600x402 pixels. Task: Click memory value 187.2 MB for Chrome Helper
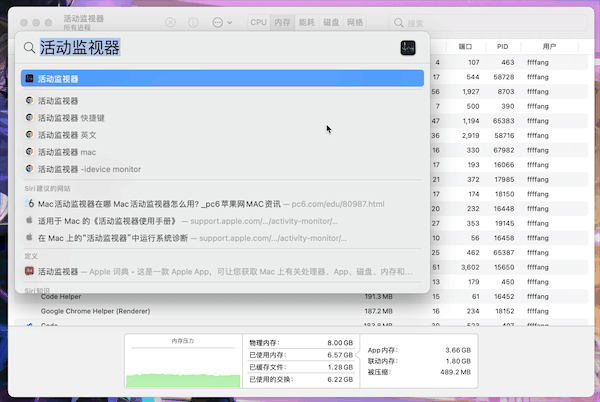coord(378,311)
